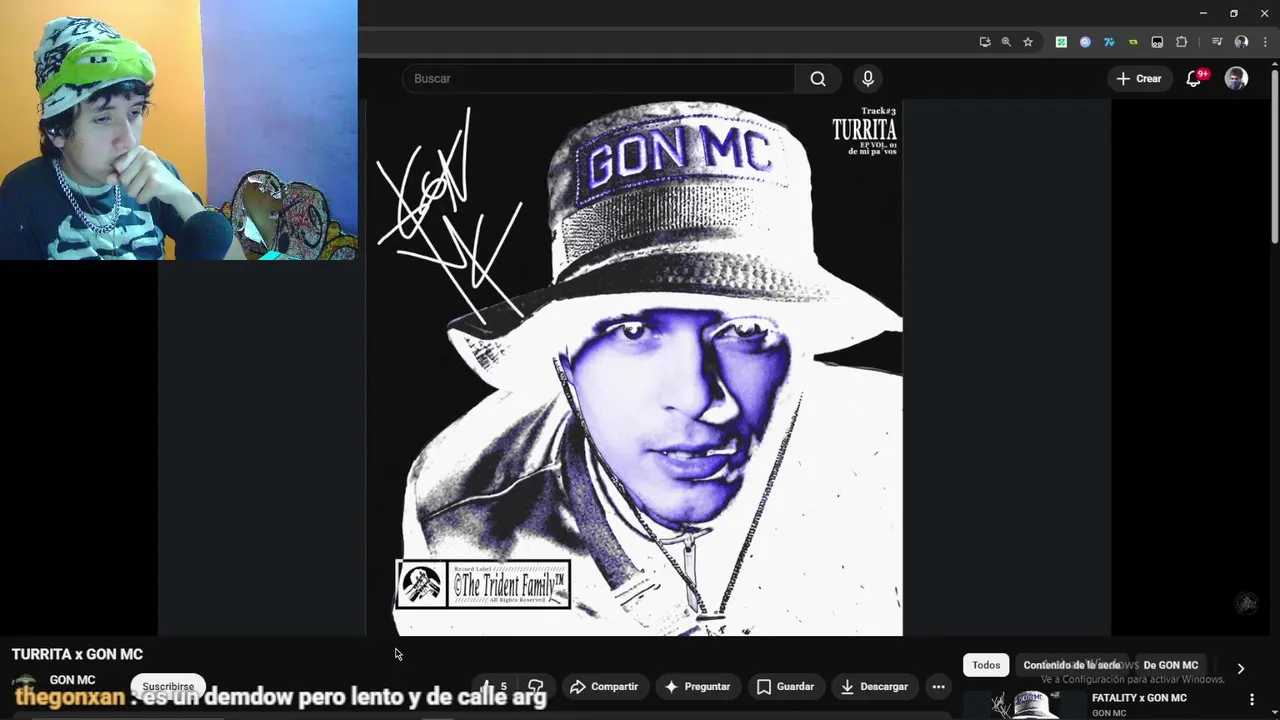Image resolution: width=1280 pixels, height=720 pixels.
Task: Open the more actions ellipsis under the video
Action: click(x=938, y=687)
